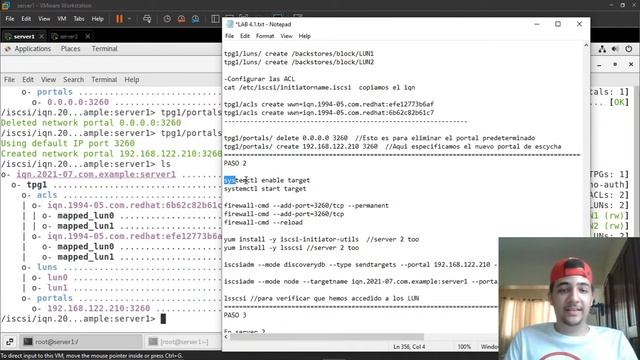Click the network icon in GNOME top bar
This screenshot has width=640, height=360.
coord(602,49)
